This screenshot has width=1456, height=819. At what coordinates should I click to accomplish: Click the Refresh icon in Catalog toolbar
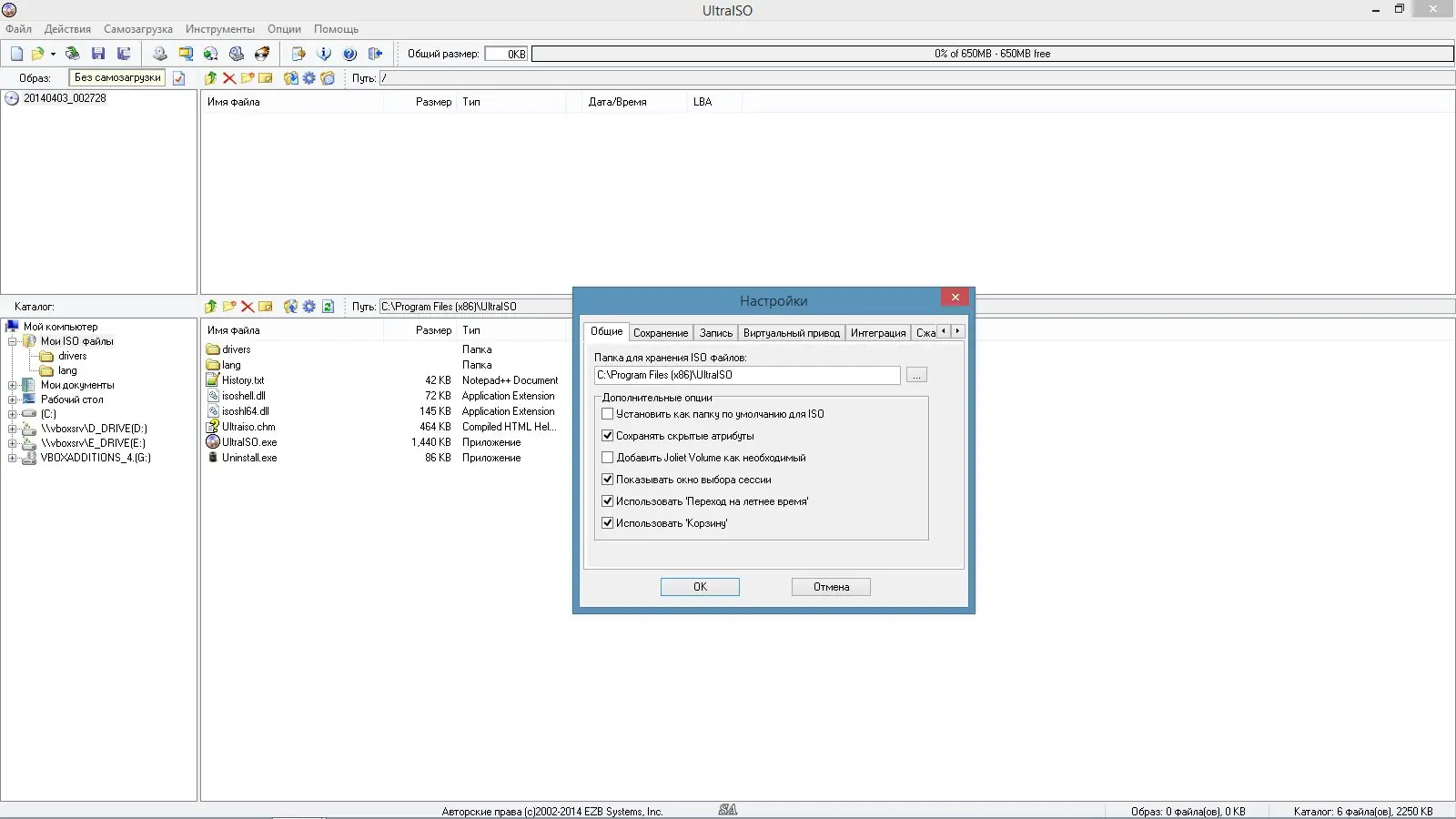[x=328, y=307]
